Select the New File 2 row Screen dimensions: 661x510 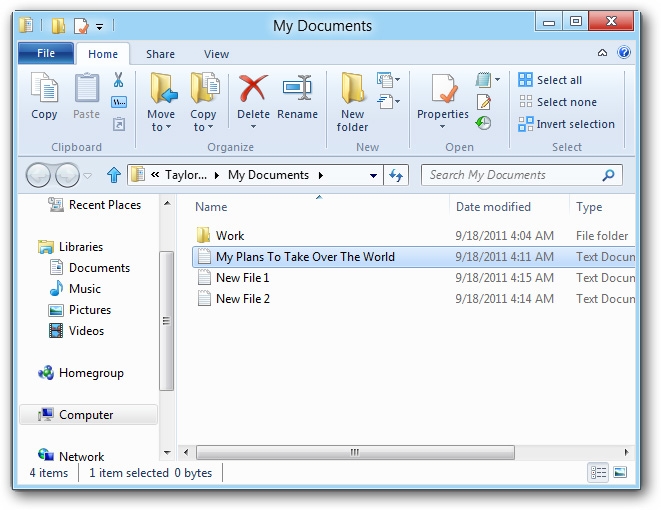pyautogui.click(x=414, y=298)
